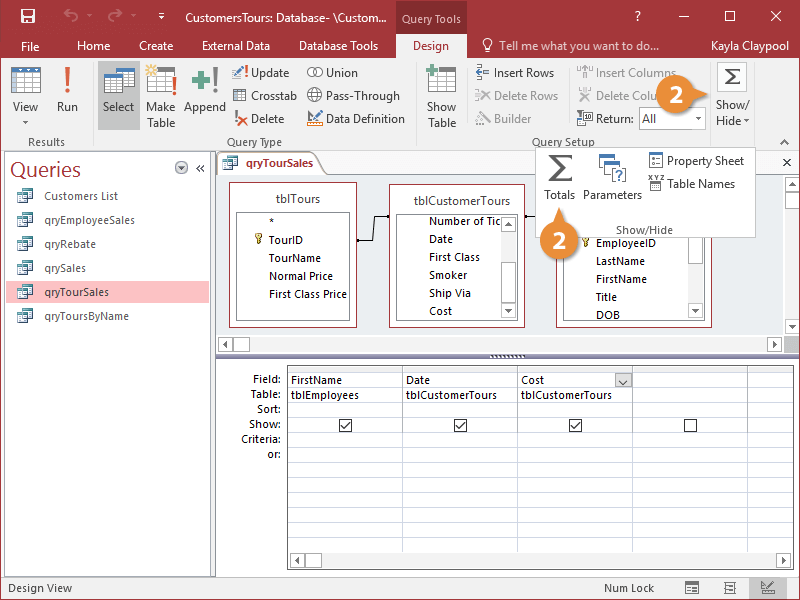Open the External Data ribbon tab
The image size is (800, 600).
pos(236,46)
